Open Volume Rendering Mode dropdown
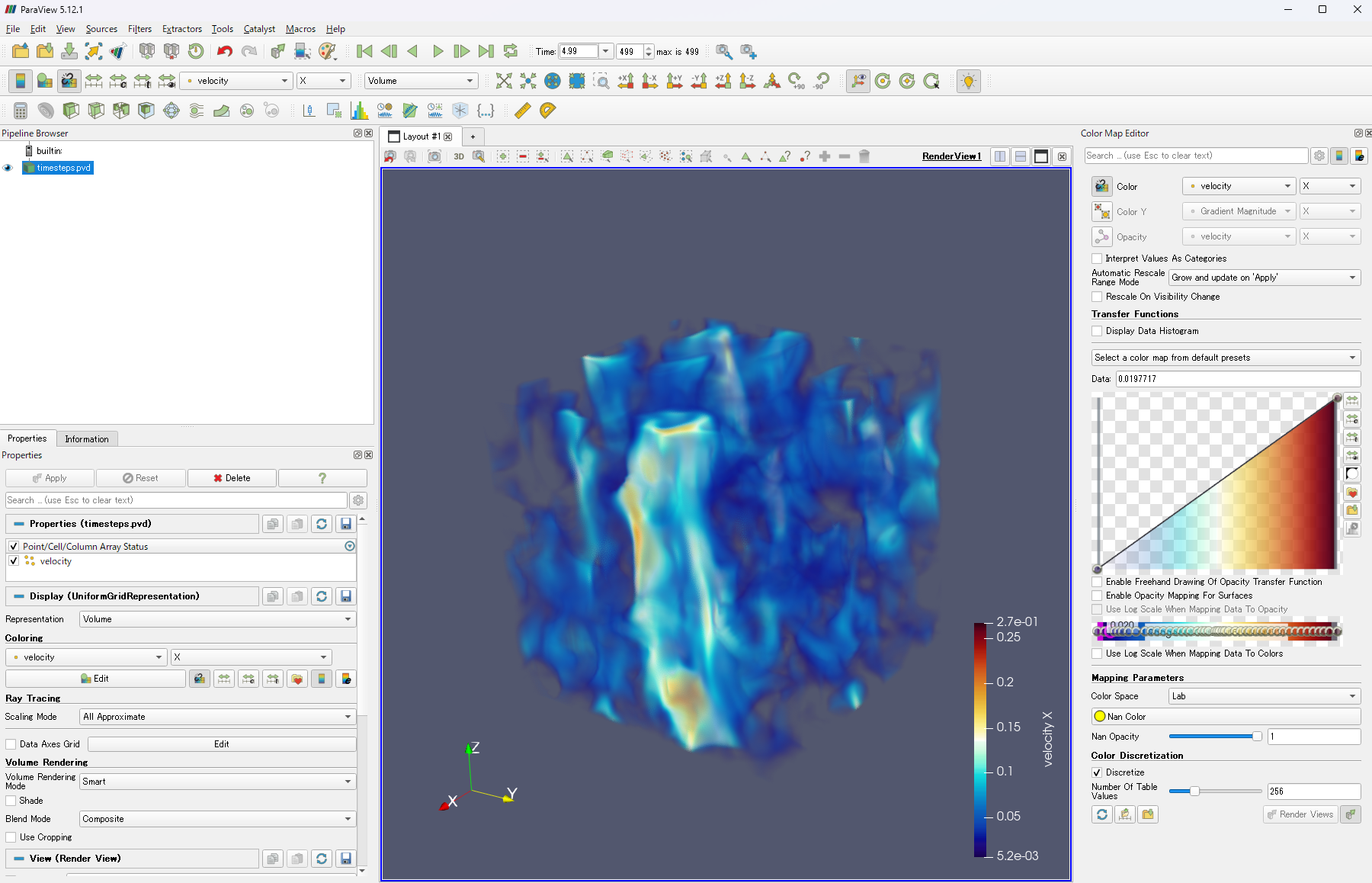This screenshot has height=883, width=1372. coord(217,782)
